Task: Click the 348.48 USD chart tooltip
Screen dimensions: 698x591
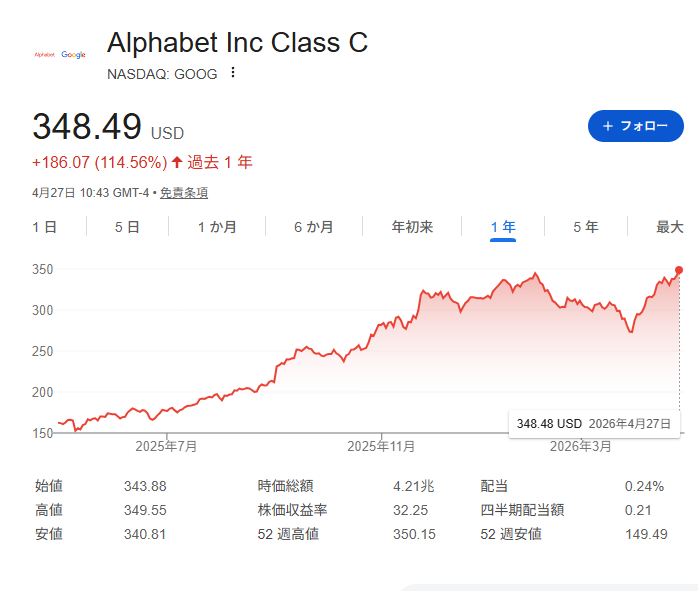Action: 594,424
